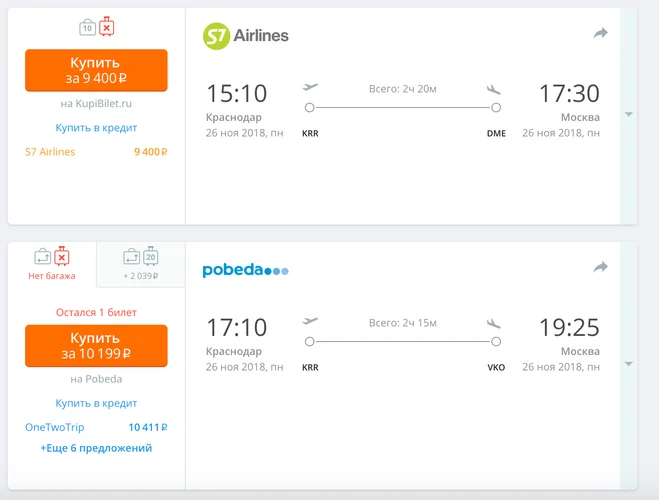Click the departure plane icon above KRR on S7 flight

coord(310,87)
